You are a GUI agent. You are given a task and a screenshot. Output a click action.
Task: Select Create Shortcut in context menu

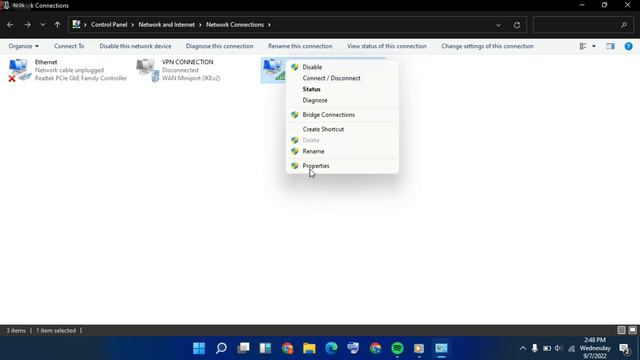tap(342, 129)
